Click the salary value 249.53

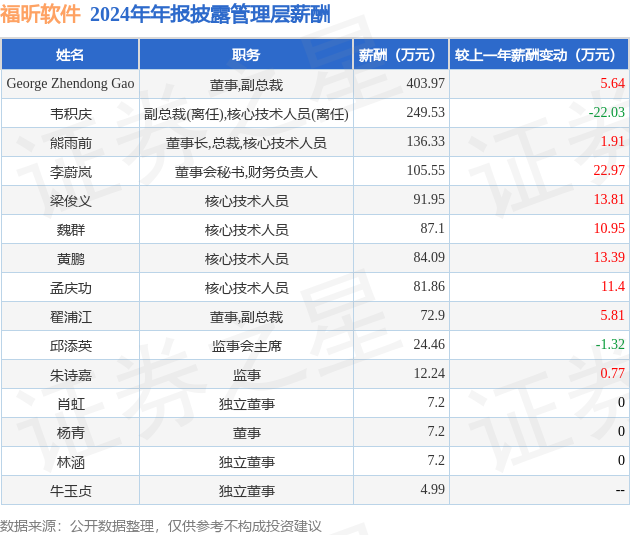coord(425,112)
